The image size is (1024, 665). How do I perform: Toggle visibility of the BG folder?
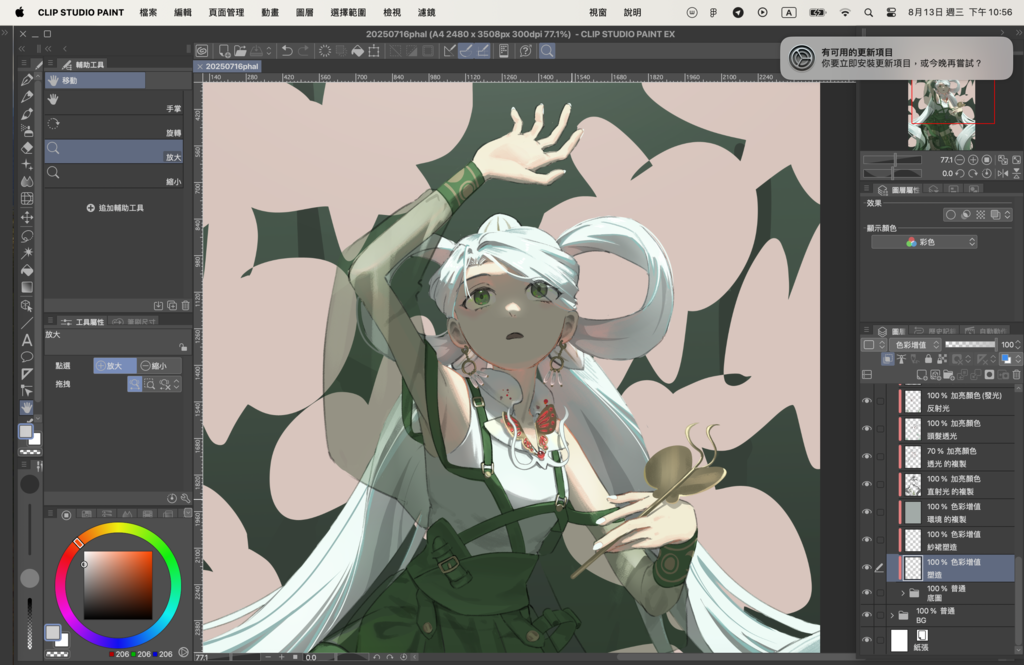point(867,615)
